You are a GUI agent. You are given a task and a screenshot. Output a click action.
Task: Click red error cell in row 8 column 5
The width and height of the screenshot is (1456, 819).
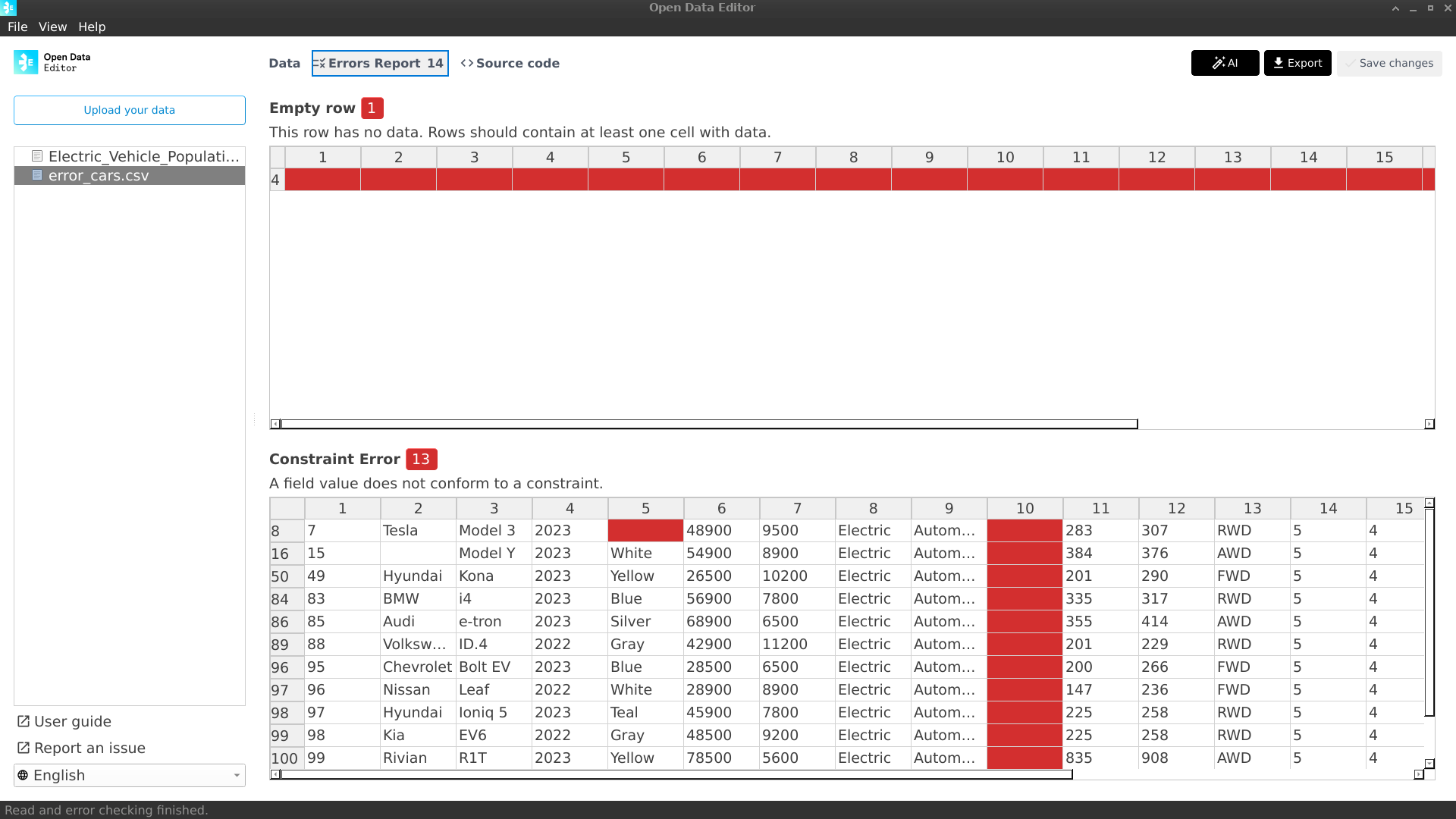point(645,530)
